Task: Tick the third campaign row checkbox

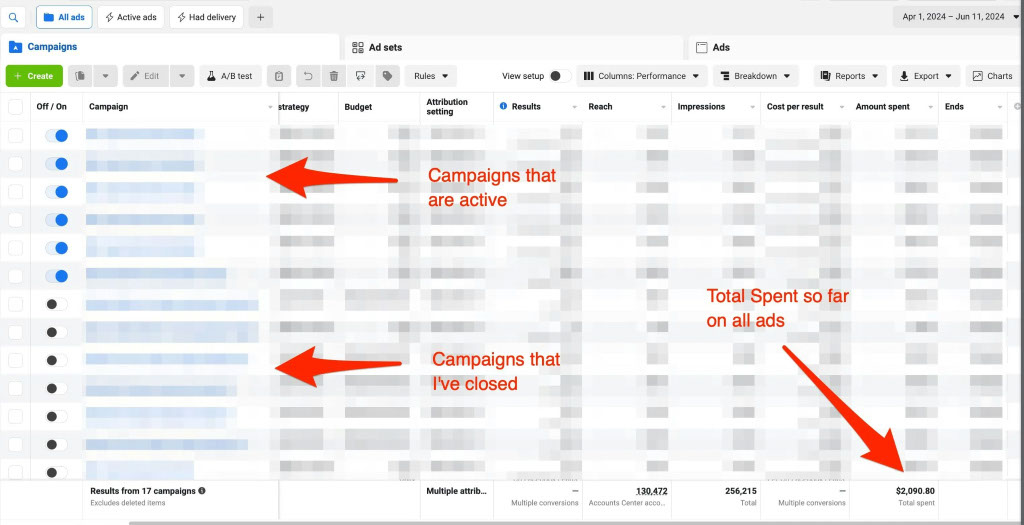Action: [15, 191]
